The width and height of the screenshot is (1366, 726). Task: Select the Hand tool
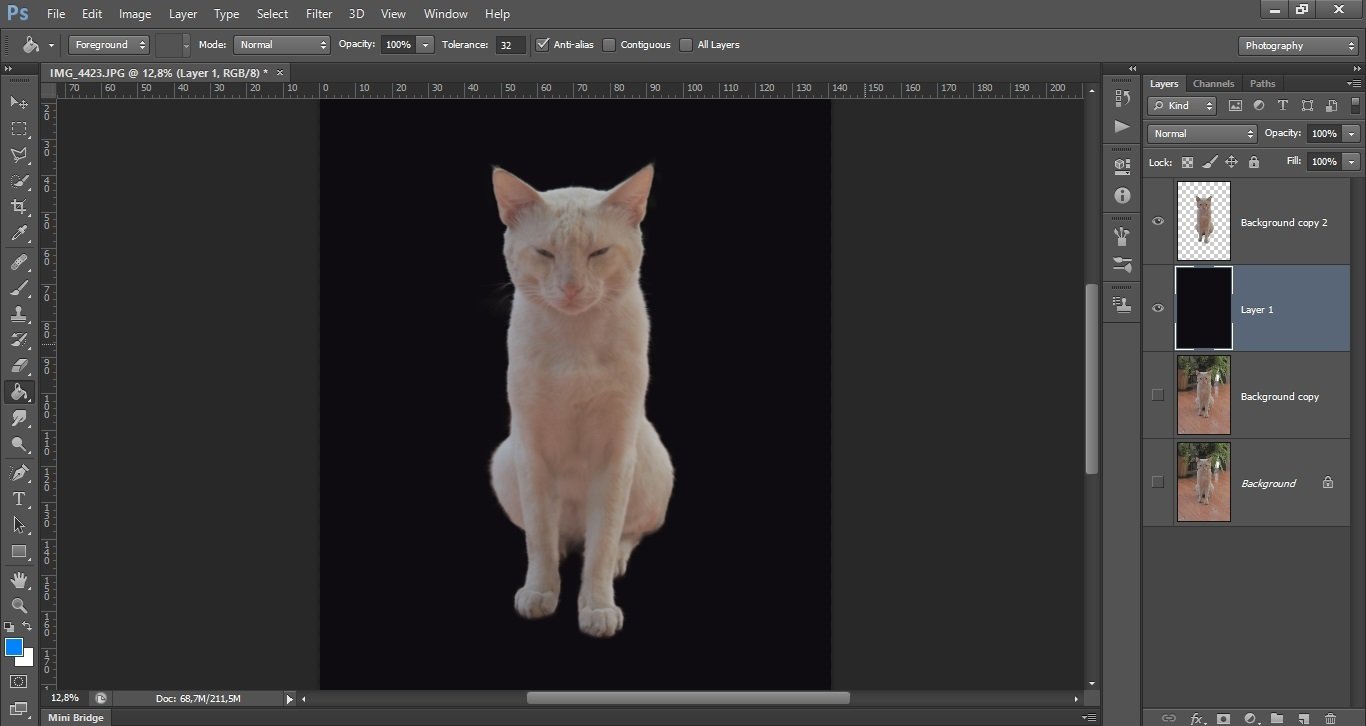pos(19,579)
